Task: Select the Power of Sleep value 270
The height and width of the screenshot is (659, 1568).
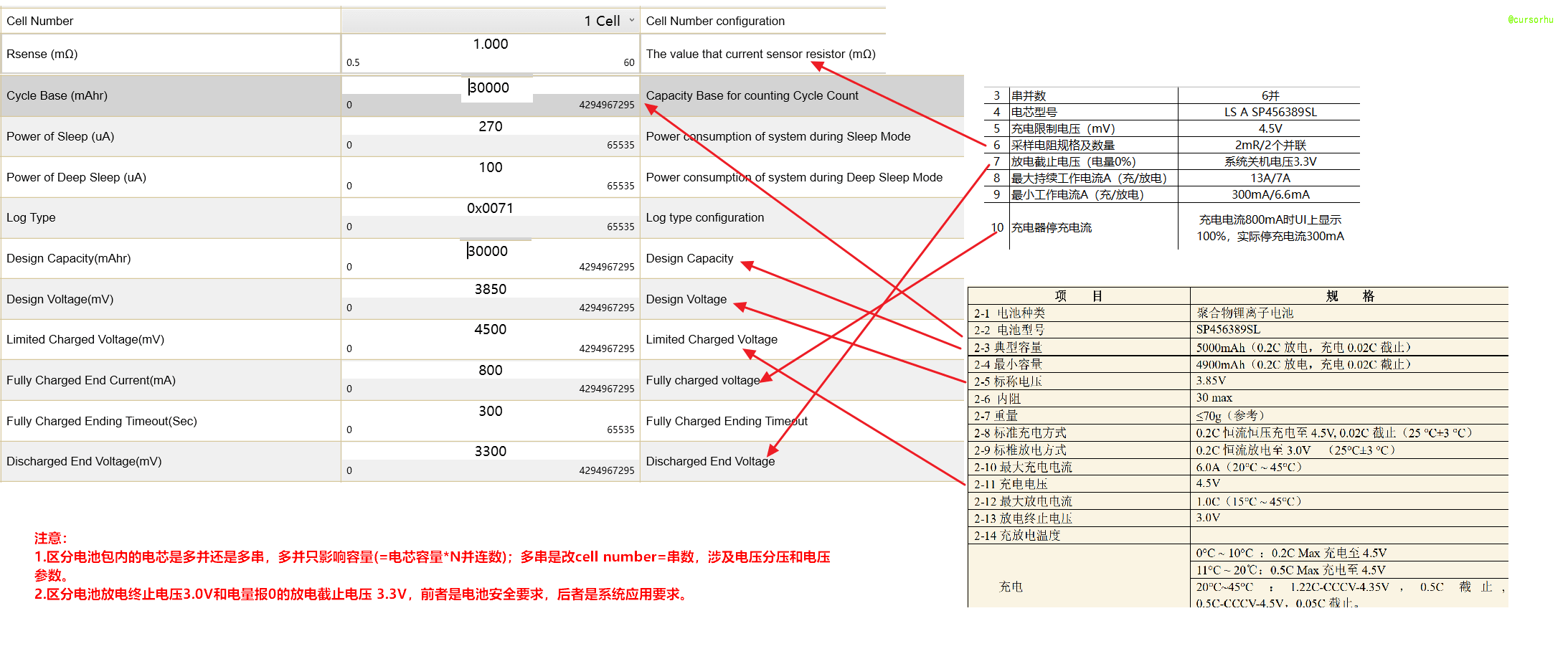Action: (491, 127)
